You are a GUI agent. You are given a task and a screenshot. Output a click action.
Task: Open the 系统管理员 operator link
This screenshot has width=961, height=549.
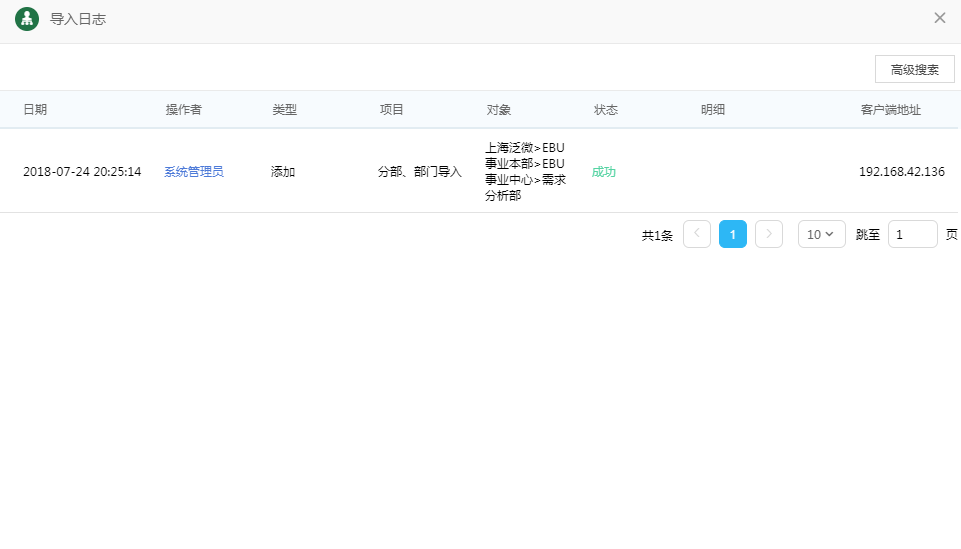point(194,172)
